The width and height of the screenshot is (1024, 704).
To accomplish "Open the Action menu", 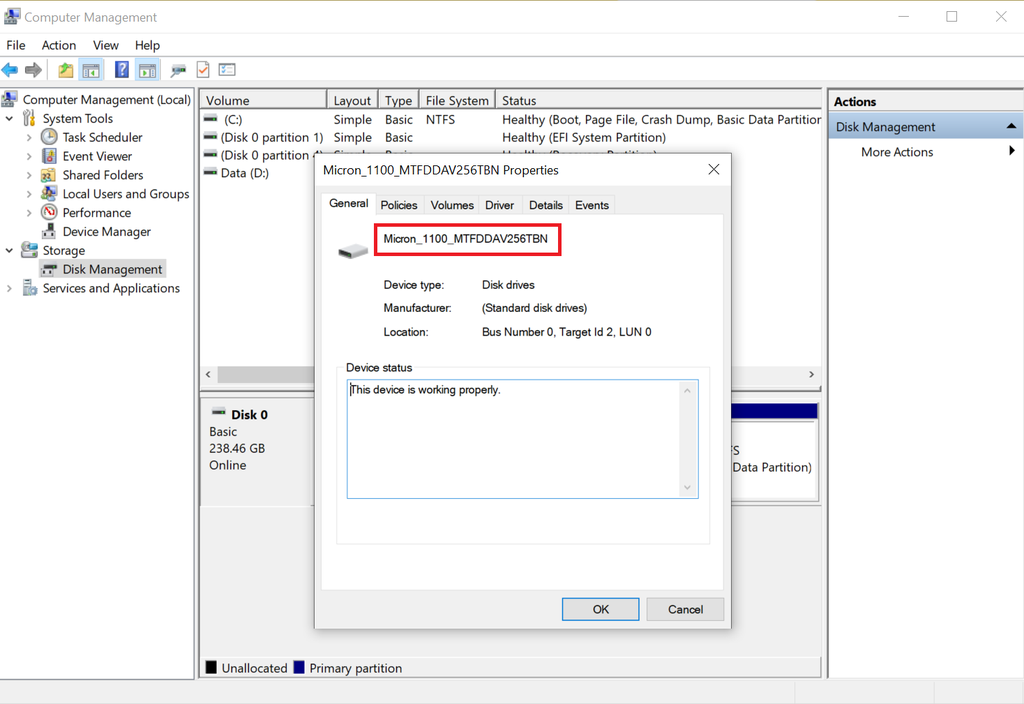I will [x=59, y=45].
